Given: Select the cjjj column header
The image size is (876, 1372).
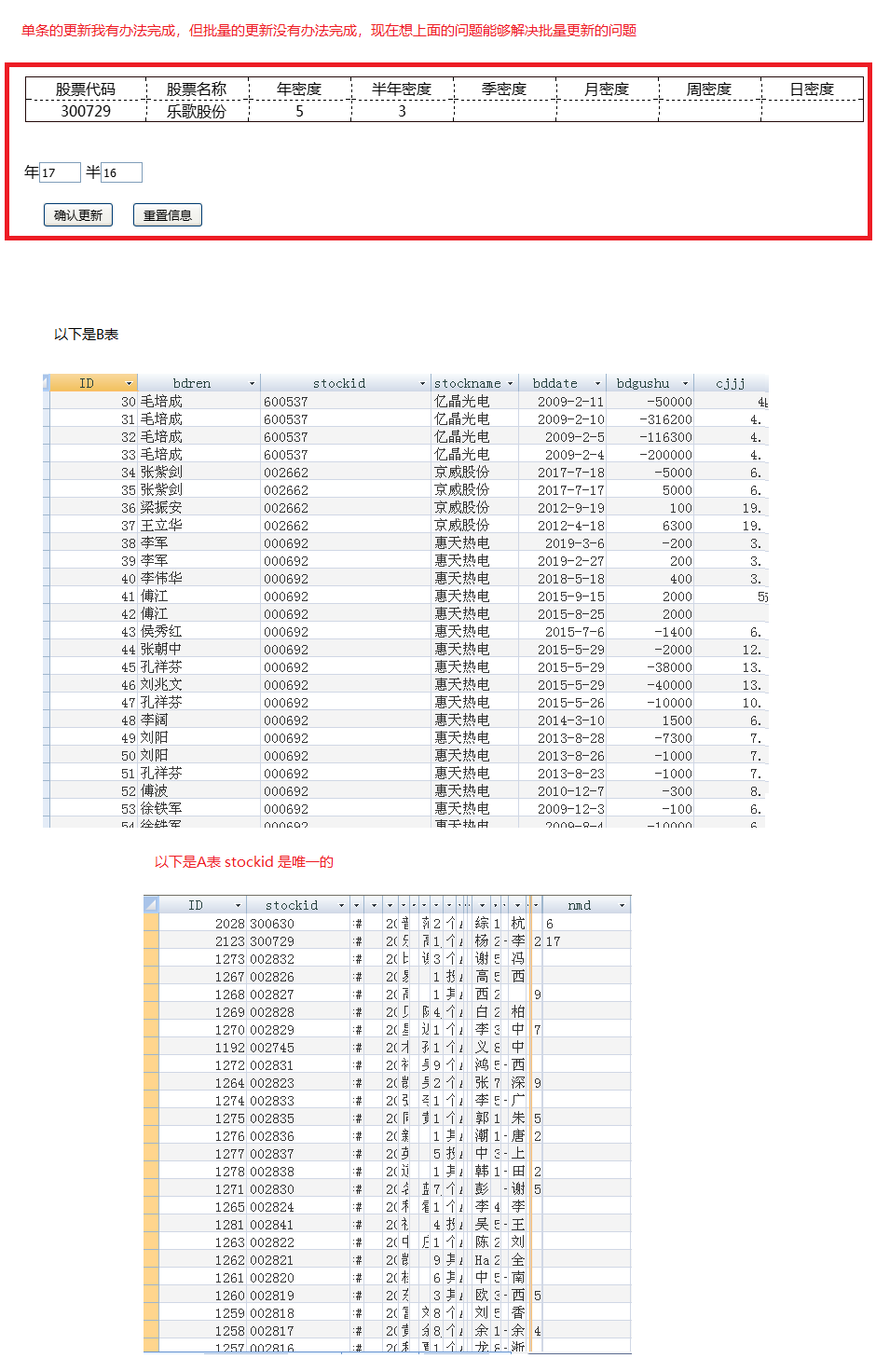Looking at the screenshot, I should [731, 383].
